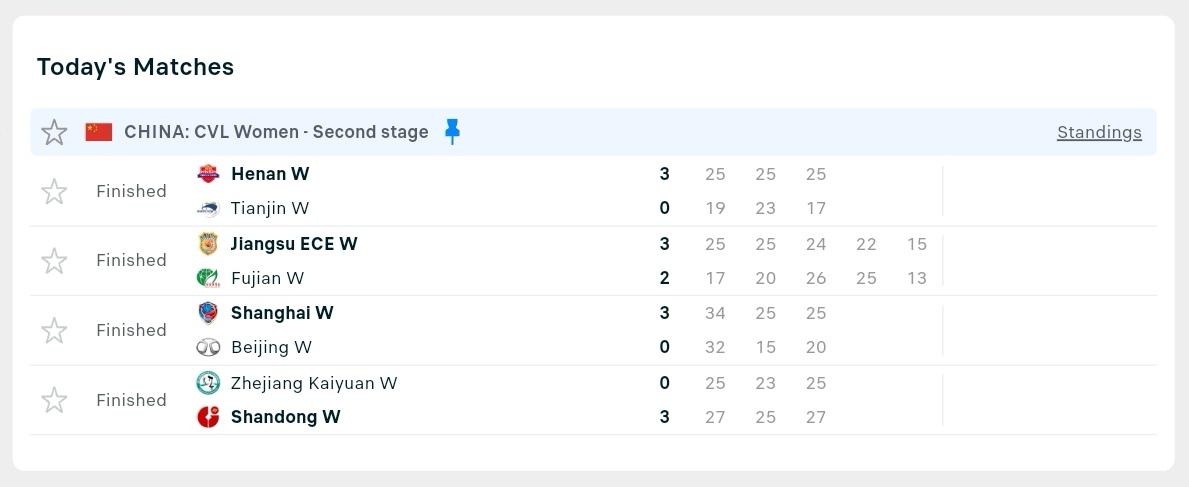Unpin the CVL Women league pin

(x=452, y=132)
